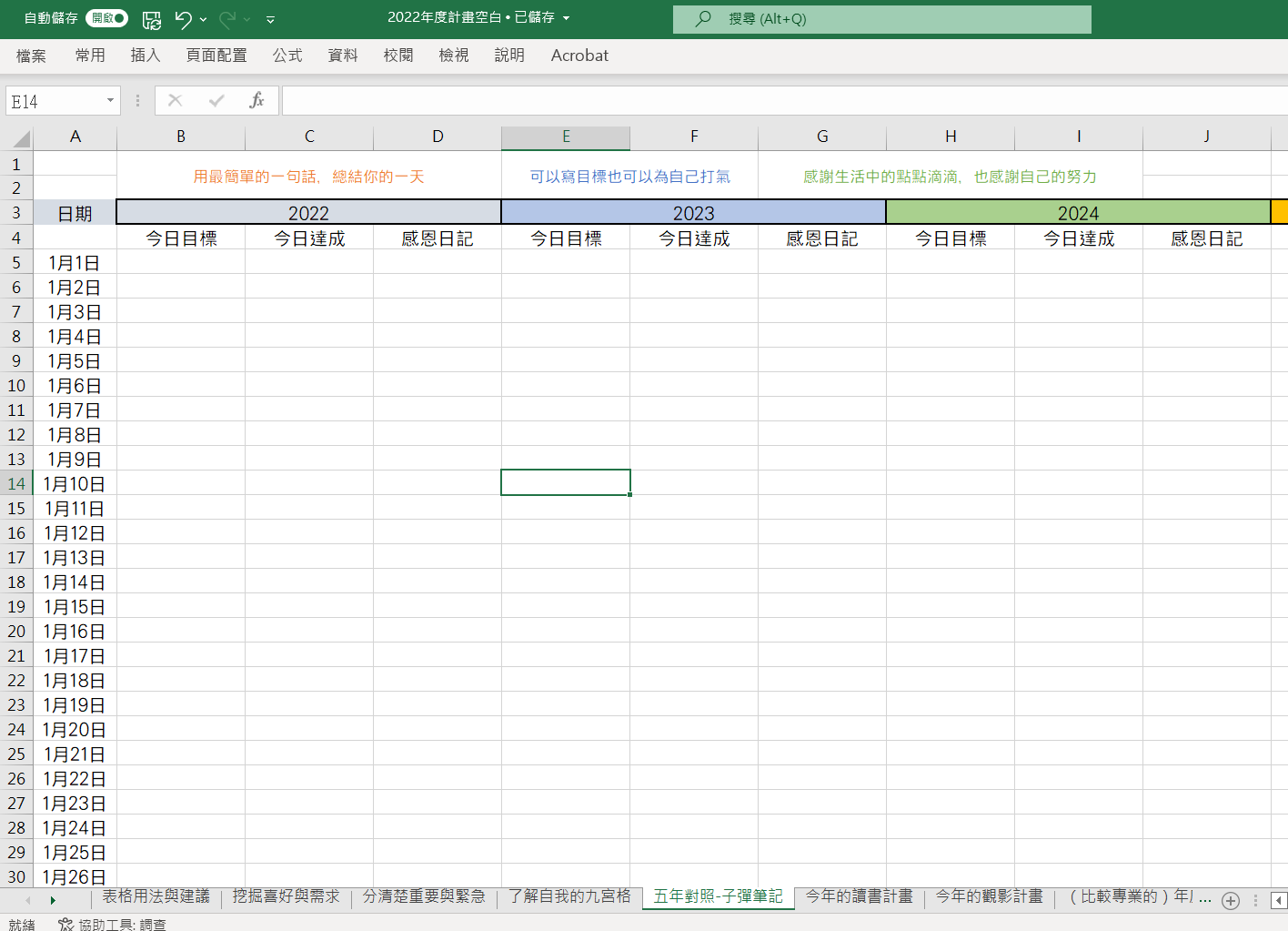The width and height of the screenshot is (1288, 931).
Task: Select column E header
Action: click(x=566, y=137)
